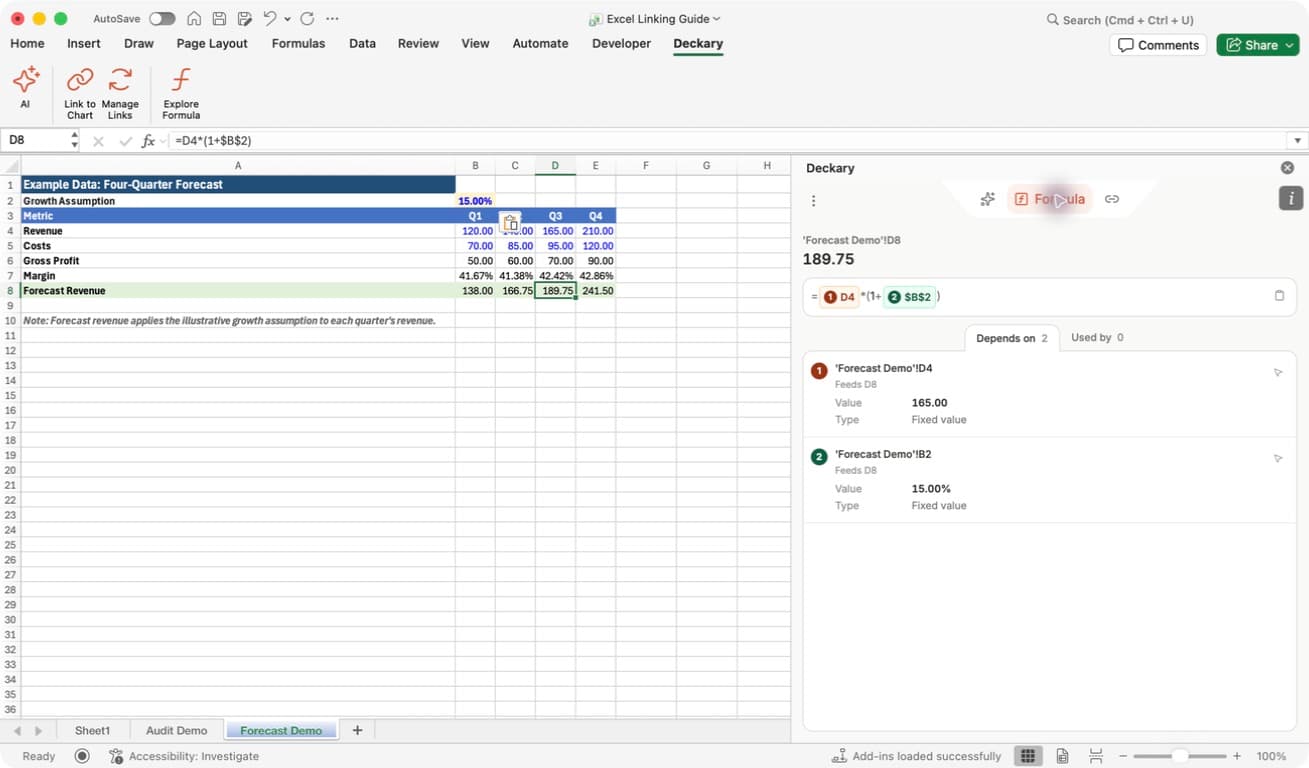Click the macro record icon in status bar

(x=82, y=756)
